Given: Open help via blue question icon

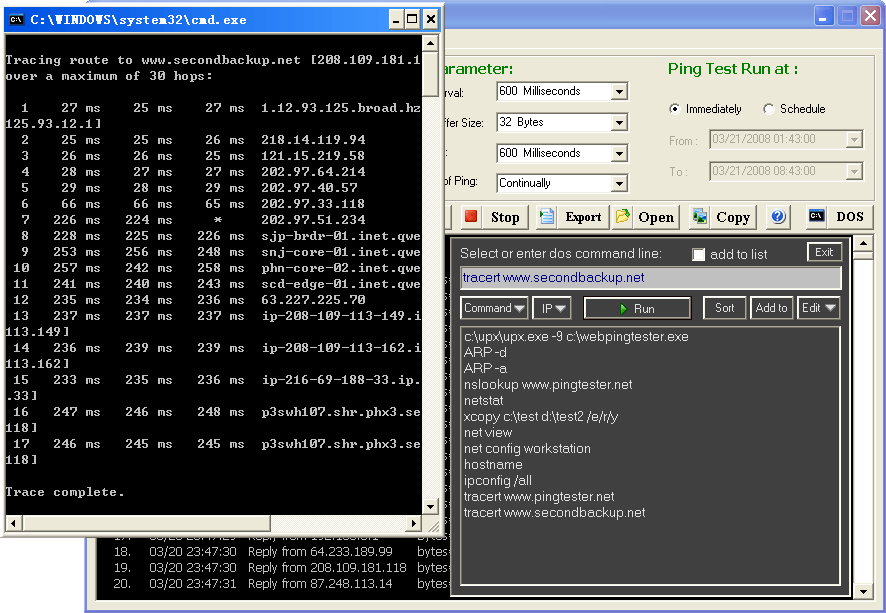Looking at the screenshot, I should pos(778,216).
